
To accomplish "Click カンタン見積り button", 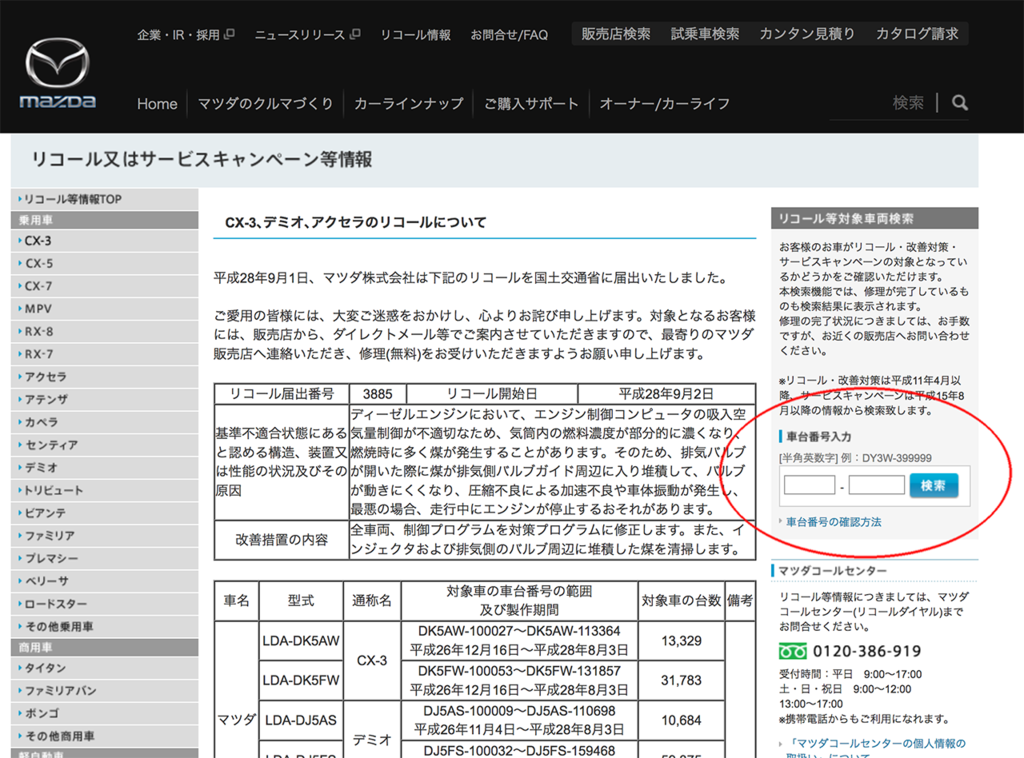I will 807,34.
